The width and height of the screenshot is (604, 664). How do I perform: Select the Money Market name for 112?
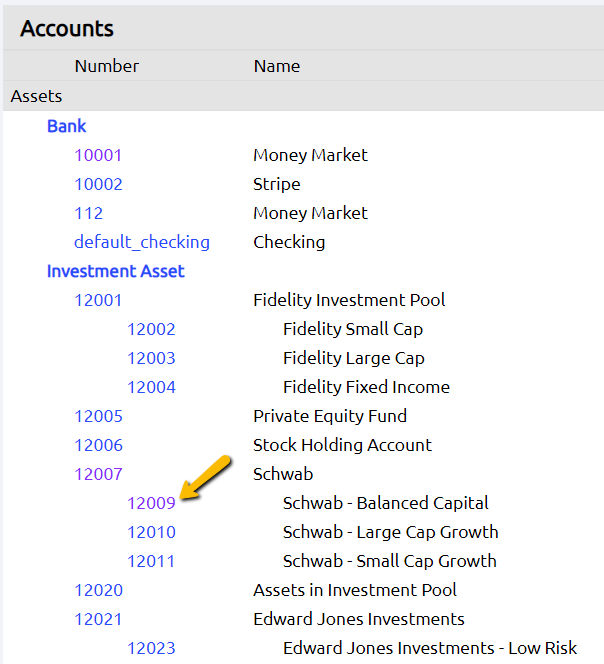pos(310,213)
